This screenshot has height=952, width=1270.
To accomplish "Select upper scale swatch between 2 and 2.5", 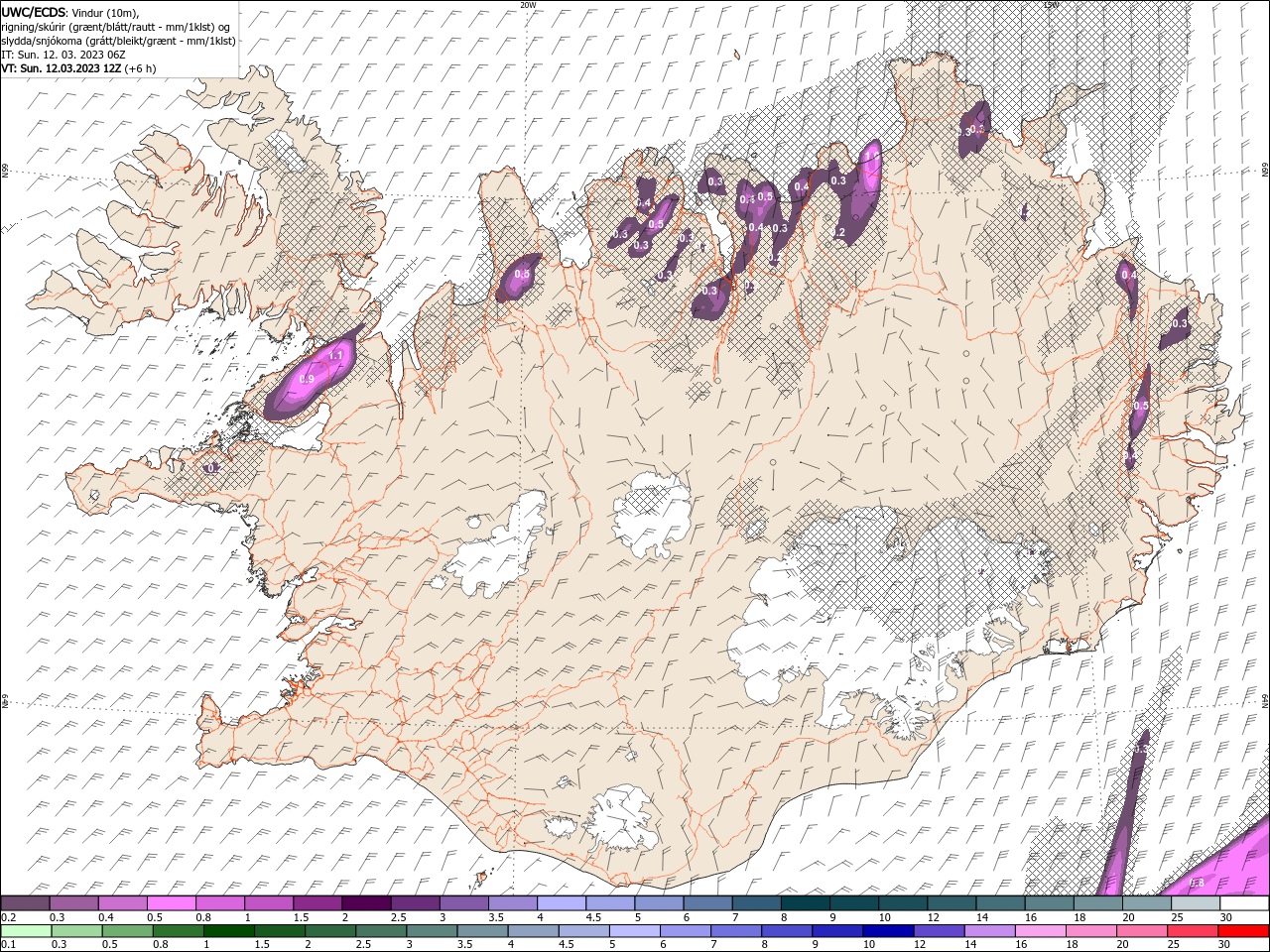I will pos(365,903).
